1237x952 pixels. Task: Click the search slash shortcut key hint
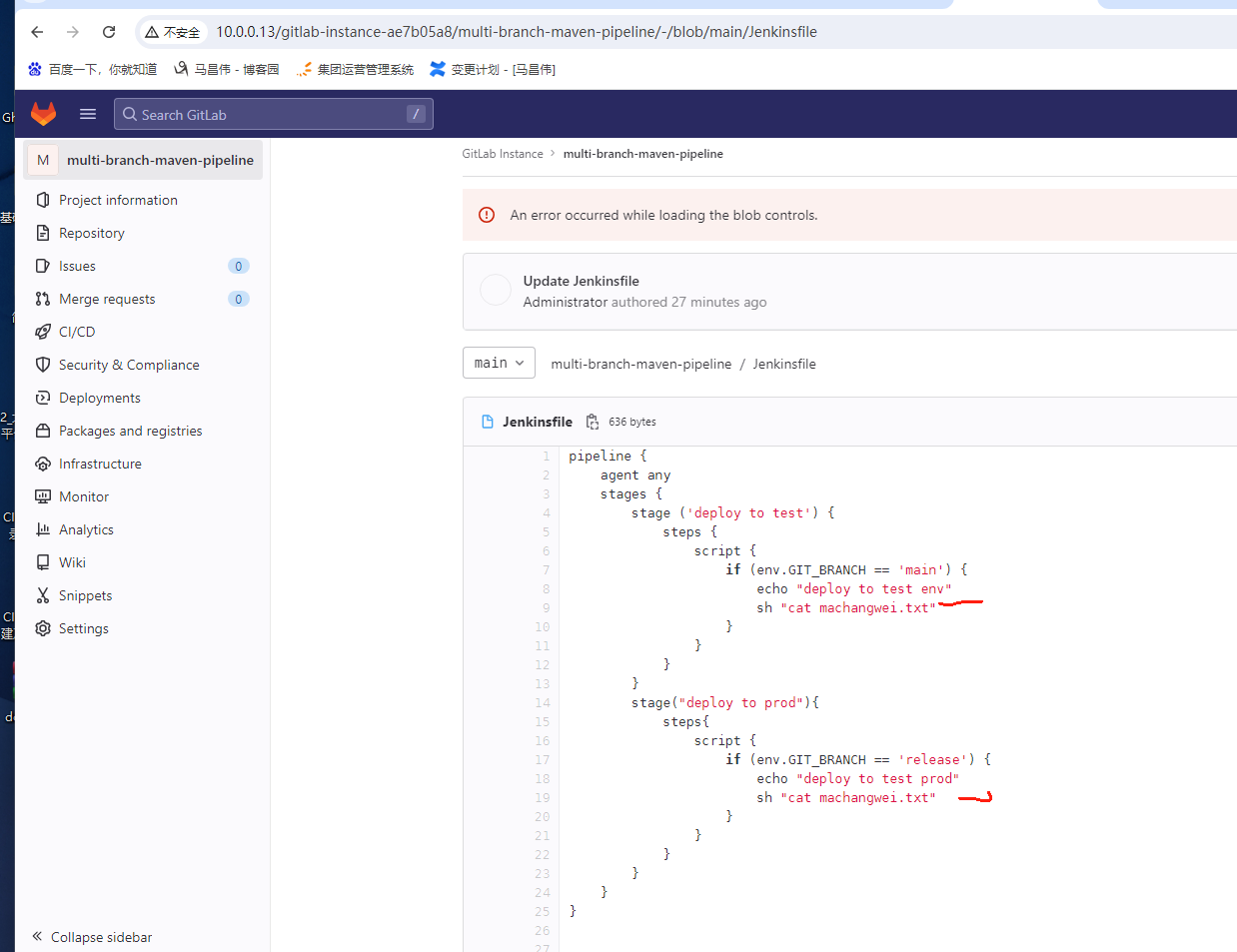[416, 114]
